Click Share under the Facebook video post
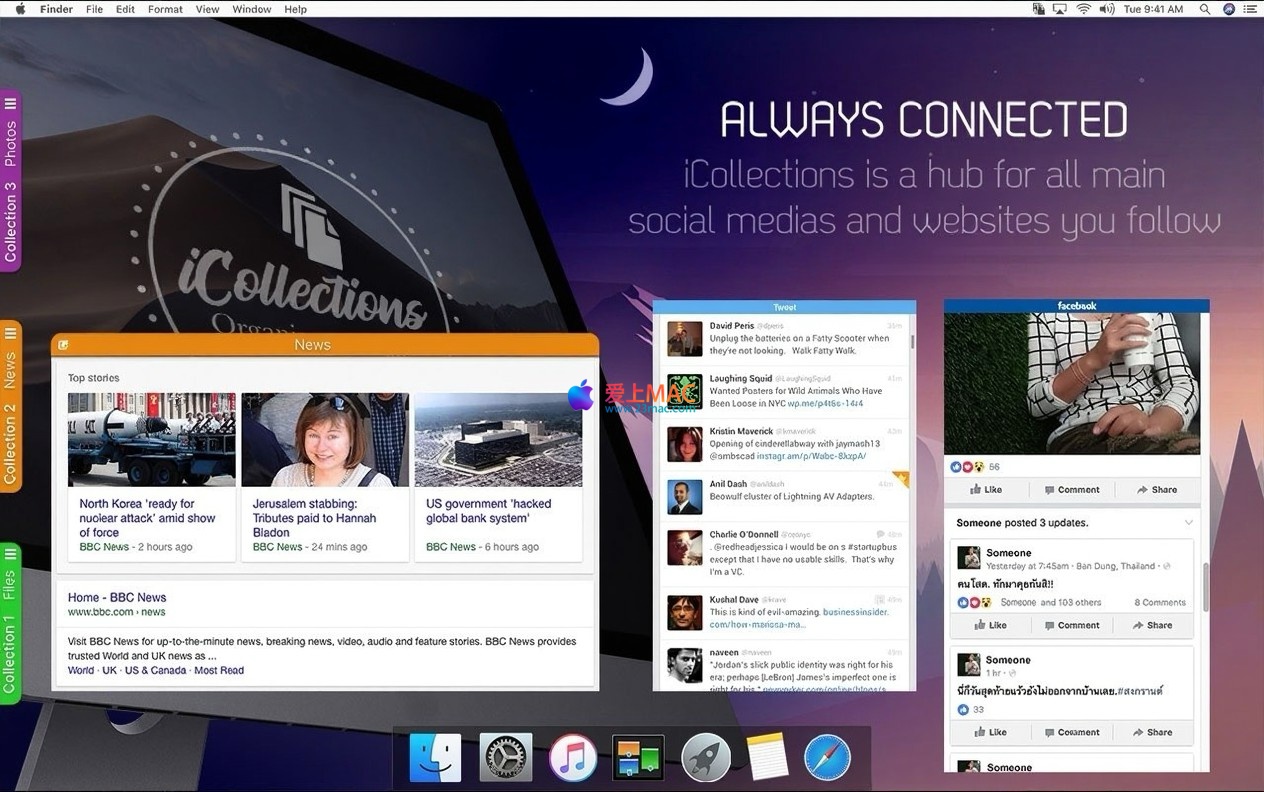Image resolution: width=1264 pixels, height=792 pixels. click(1157, 490)
